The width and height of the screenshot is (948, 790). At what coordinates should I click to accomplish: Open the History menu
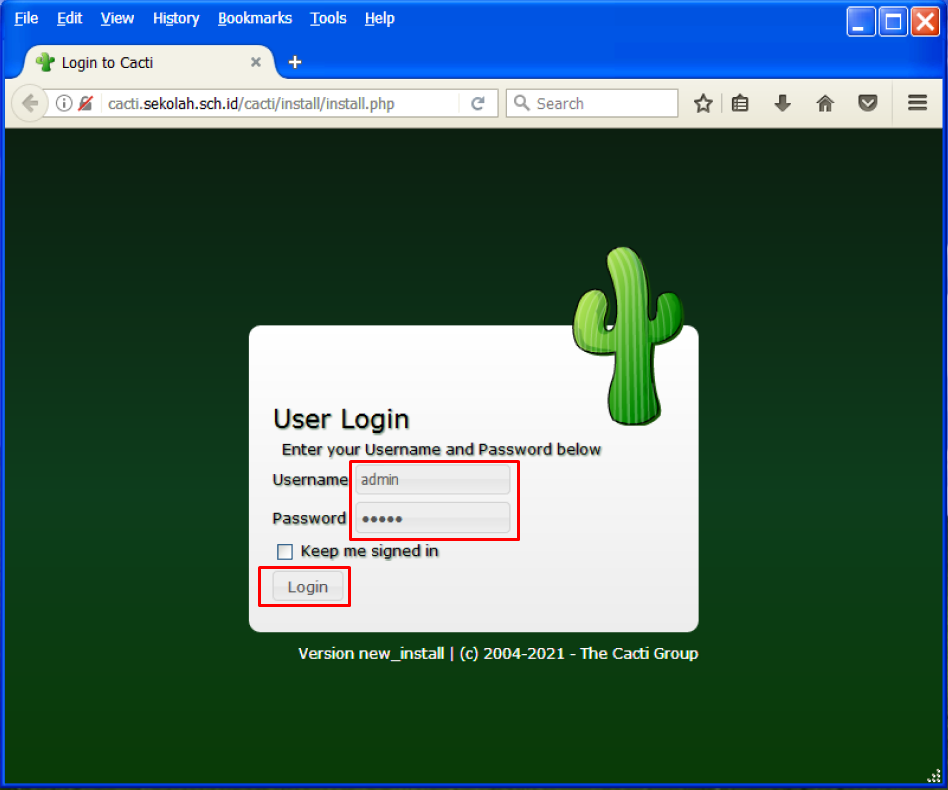(176, 18)
